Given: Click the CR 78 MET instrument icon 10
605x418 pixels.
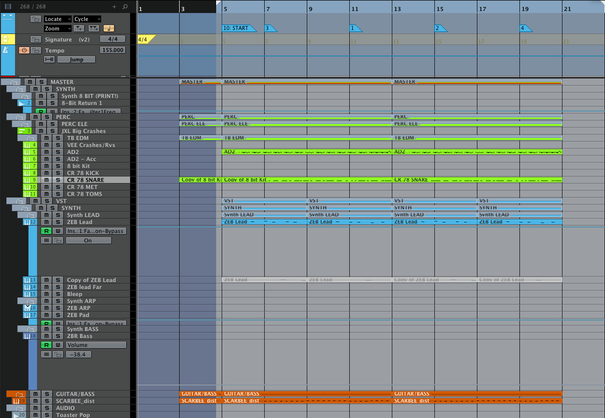Looking at the screenshot, I should (30, 187).
